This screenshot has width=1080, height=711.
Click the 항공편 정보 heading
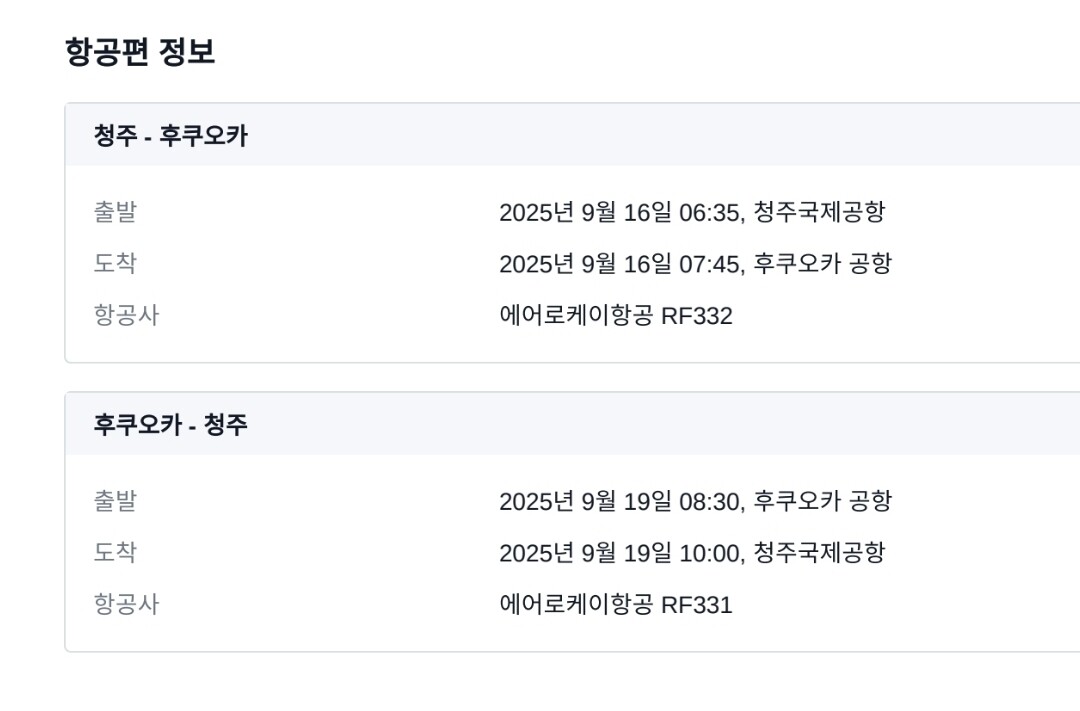coord(139,51)
